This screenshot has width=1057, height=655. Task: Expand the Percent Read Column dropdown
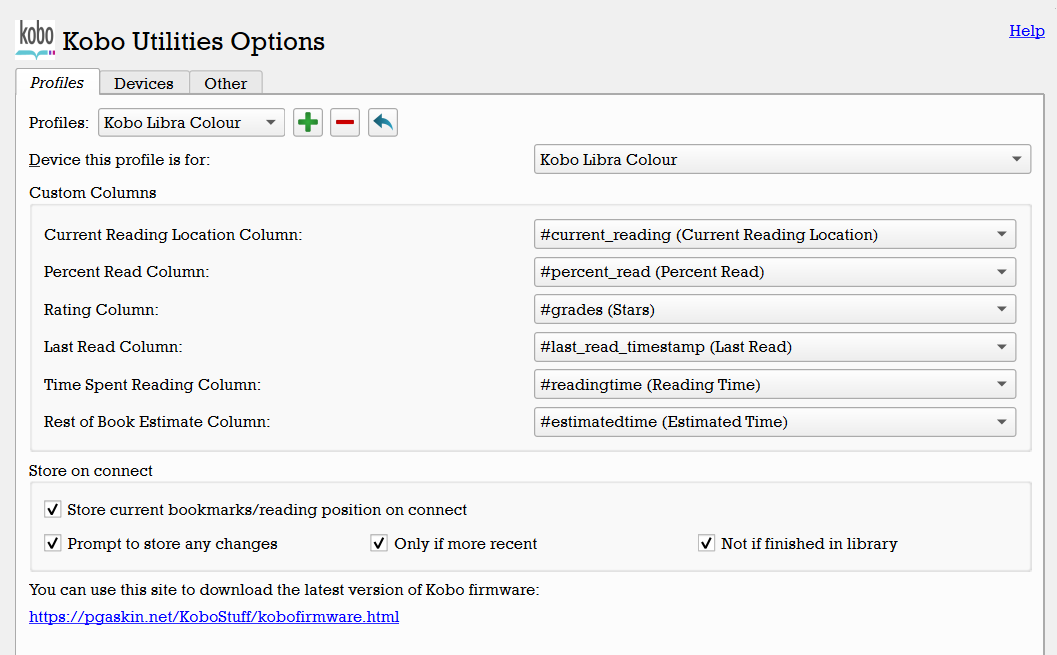pyautogui.click(x=775, y=272)
